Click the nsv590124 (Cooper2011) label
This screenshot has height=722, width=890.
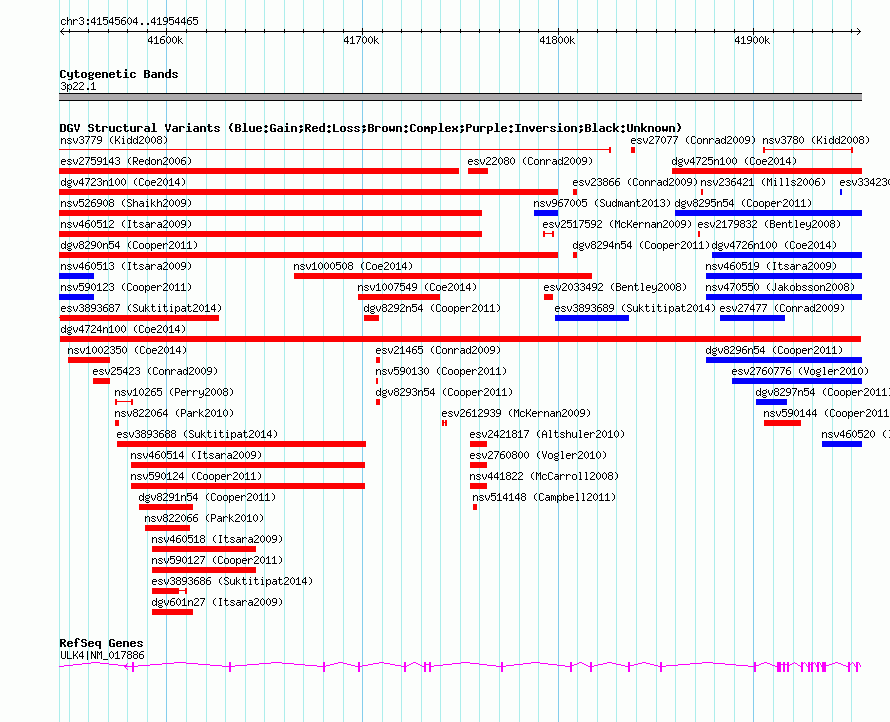196,476
